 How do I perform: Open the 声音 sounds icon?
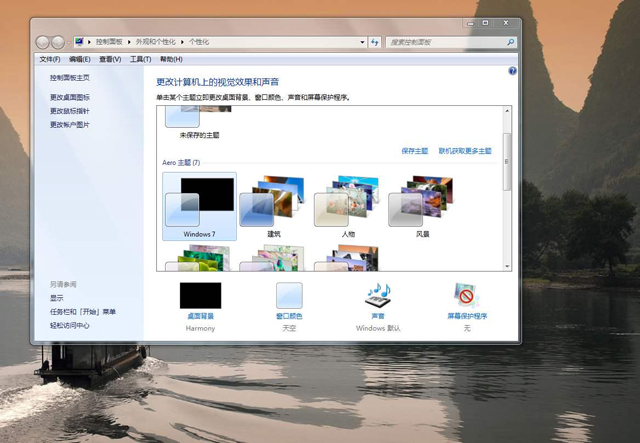pos(378,295)
